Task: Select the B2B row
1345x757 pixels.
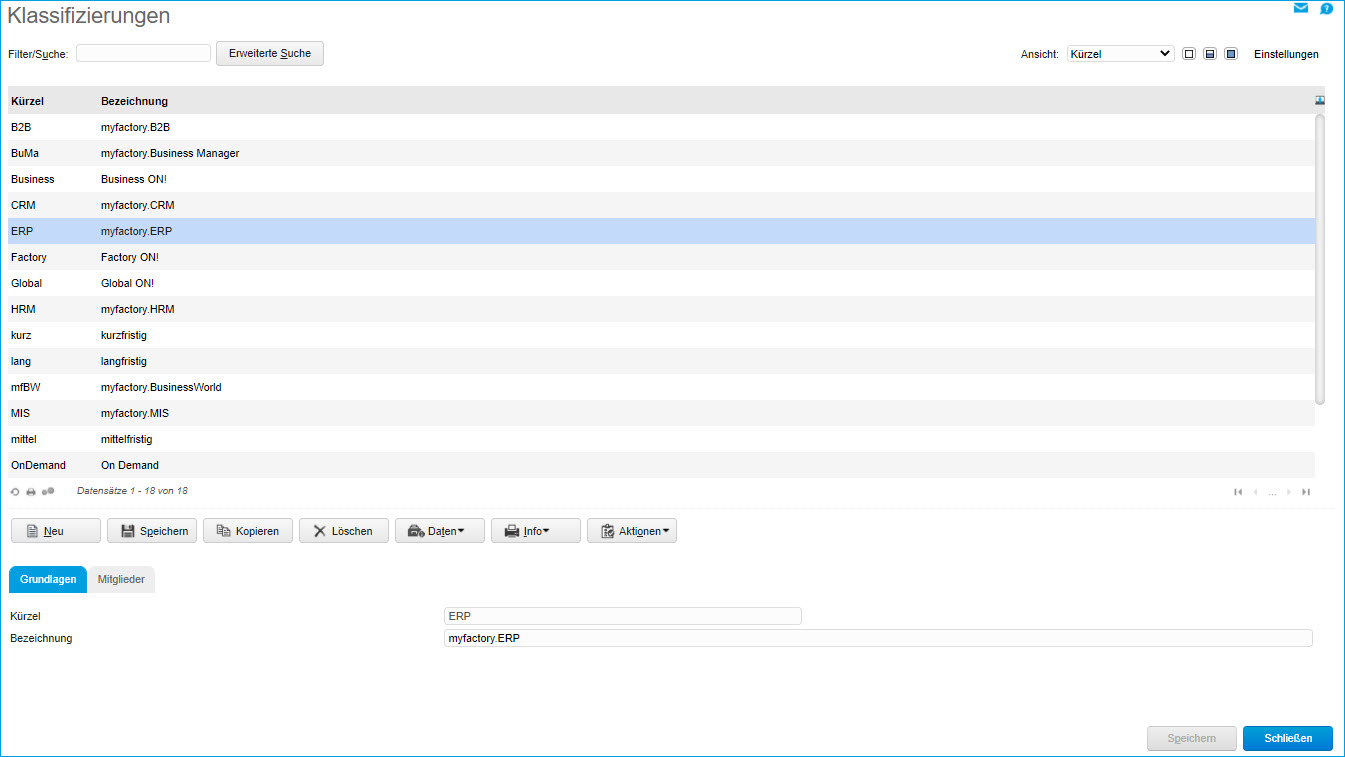Action: pos(661,127)
